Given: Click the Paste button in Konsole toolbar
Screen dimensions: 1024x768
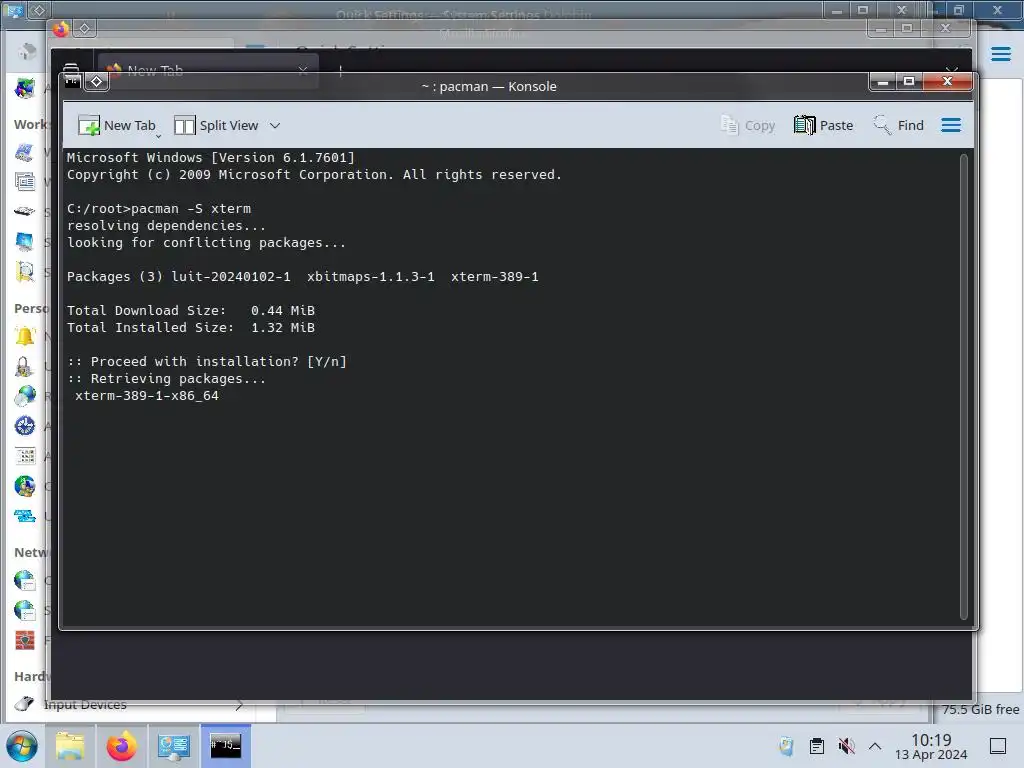Looking at the screenshot, I should pos(824,125).
